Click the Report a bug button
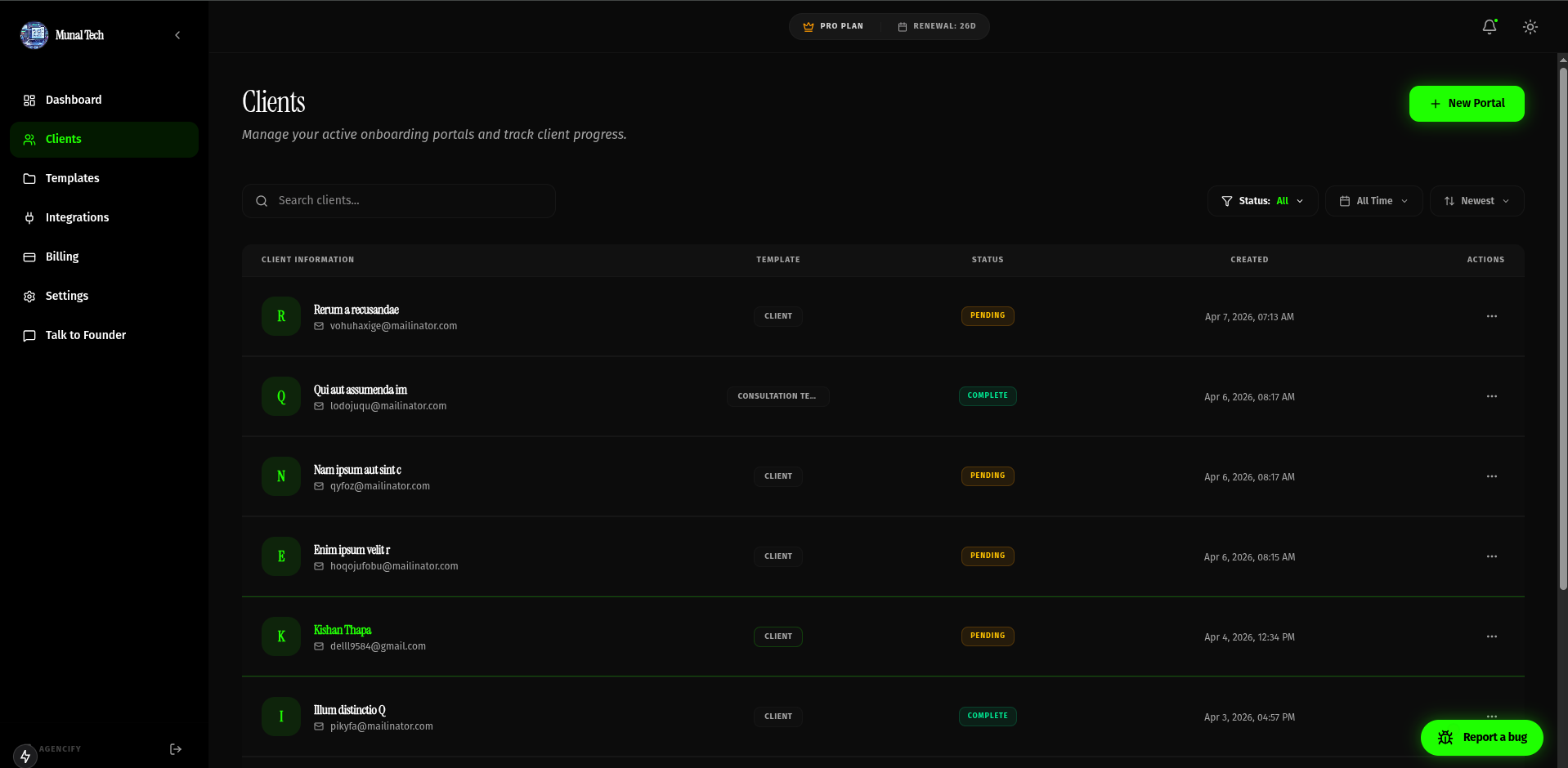1568x768 pixels. click(1481, 737)
